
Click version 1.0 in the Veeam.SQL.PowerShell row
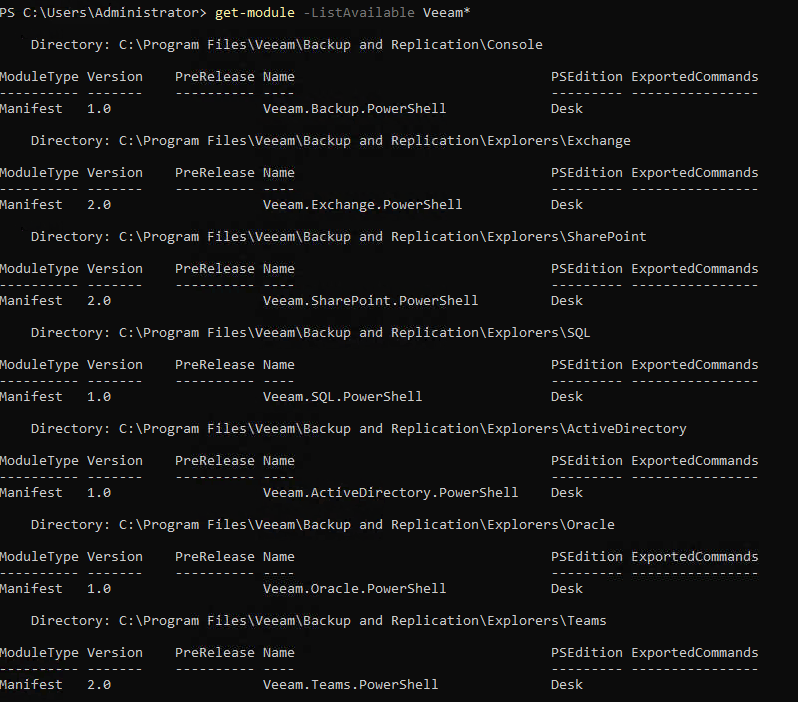[99, 397]
